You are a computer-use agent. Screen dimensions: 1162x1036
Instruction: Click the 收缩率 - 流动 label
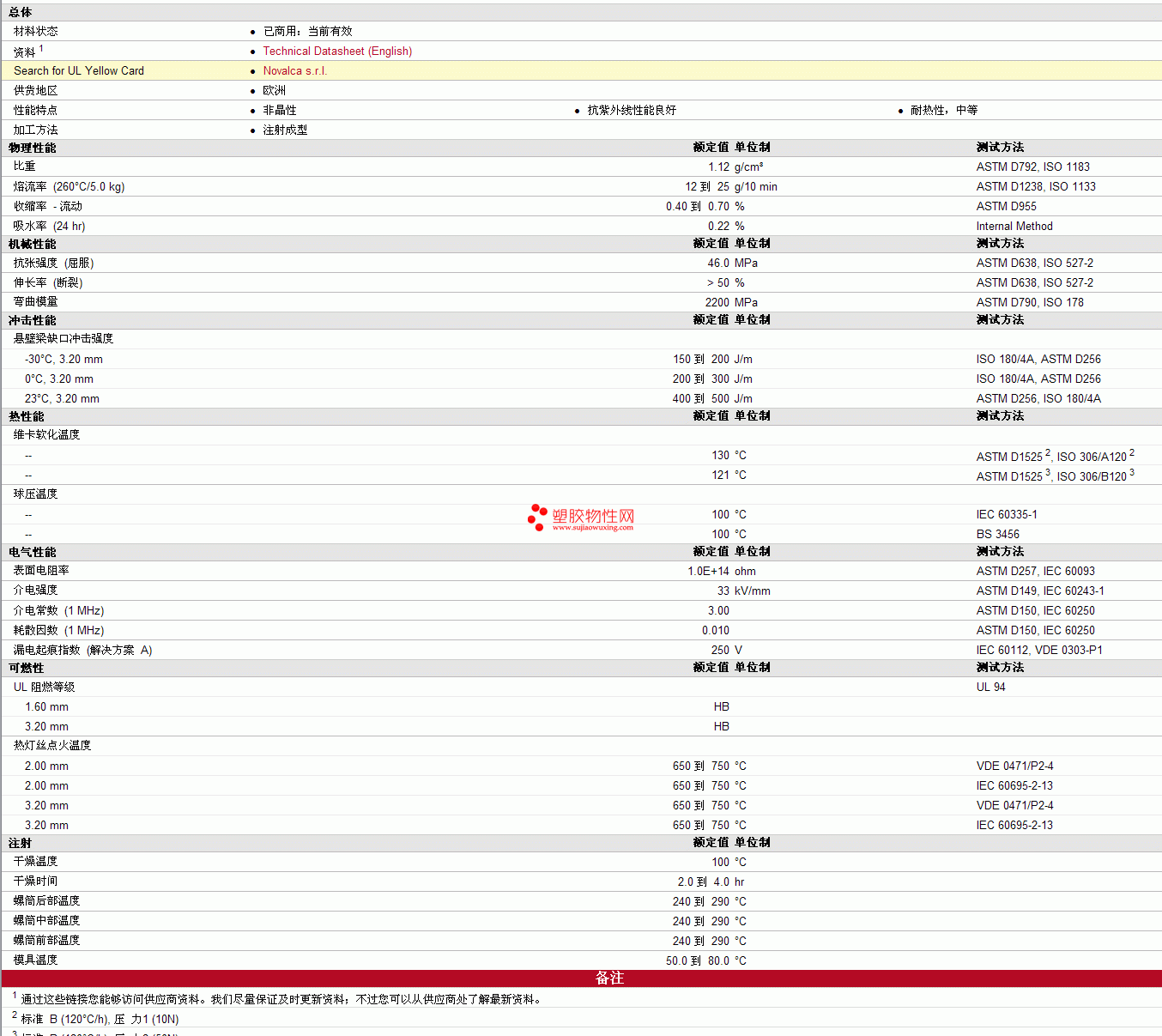[47, 206]
